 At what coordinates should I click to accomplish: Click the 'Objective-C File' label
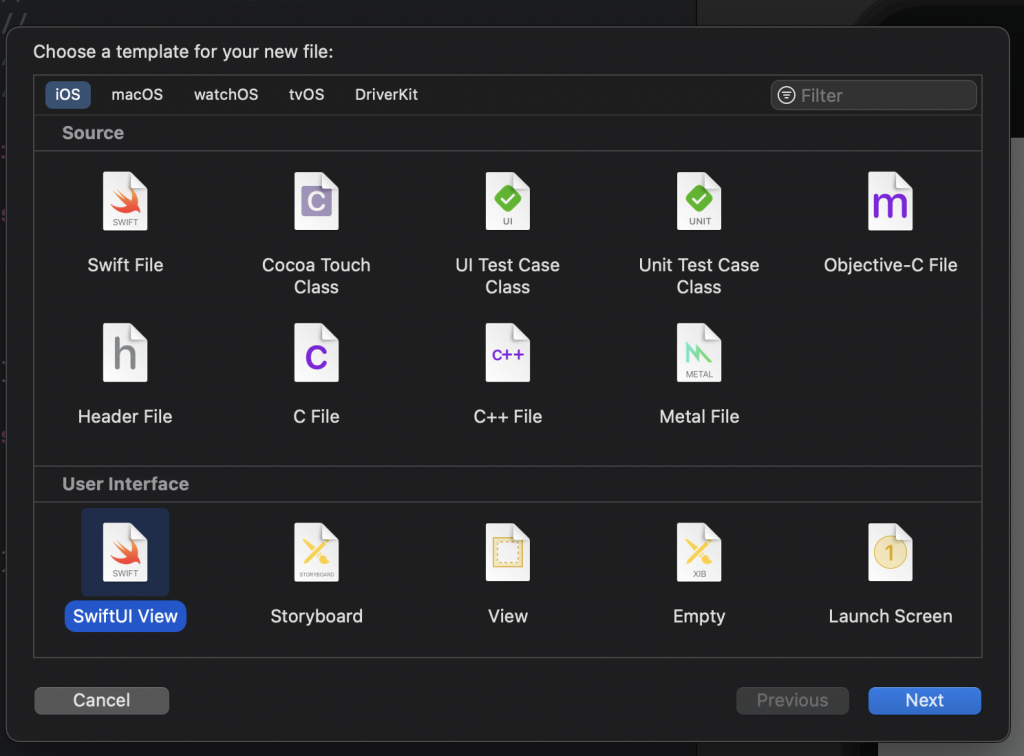pyautogui.click(x=890, y=265)
